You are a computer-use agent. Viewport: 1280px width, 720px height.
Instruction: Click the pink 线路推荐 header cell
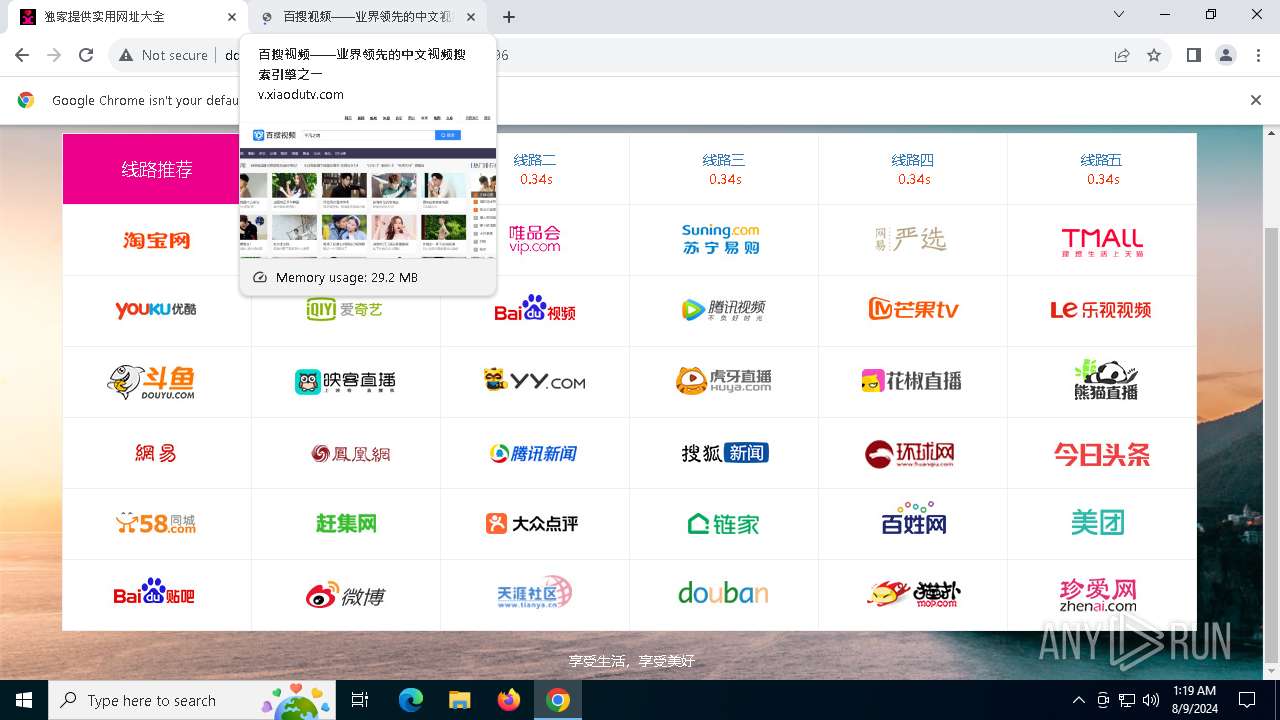tap(157, 169)
